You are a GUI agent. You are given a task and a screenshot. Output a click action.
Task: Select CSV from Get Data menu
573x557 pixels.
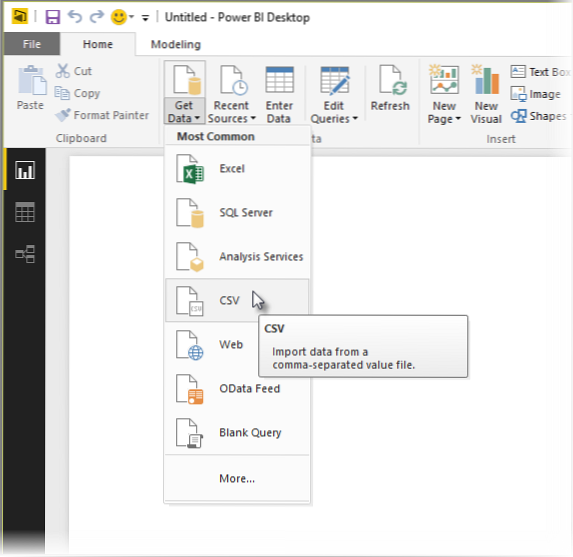[x=237, y=300]
